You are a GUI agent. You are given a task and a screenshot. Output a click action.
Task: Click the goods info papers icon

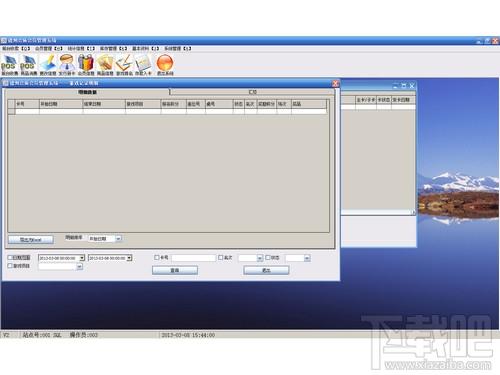pos(105,62)
